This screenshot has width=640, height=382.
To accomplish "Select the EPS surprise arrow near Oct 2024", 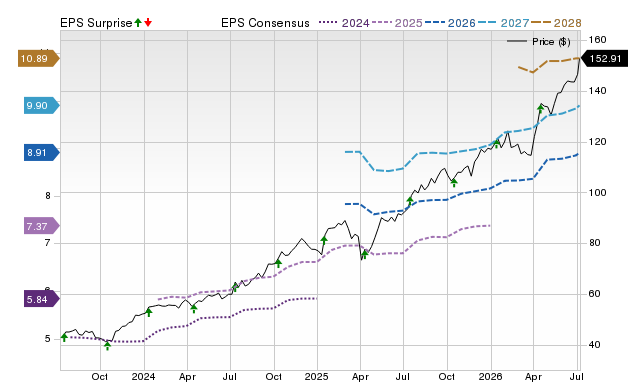I will coord(278,263).
